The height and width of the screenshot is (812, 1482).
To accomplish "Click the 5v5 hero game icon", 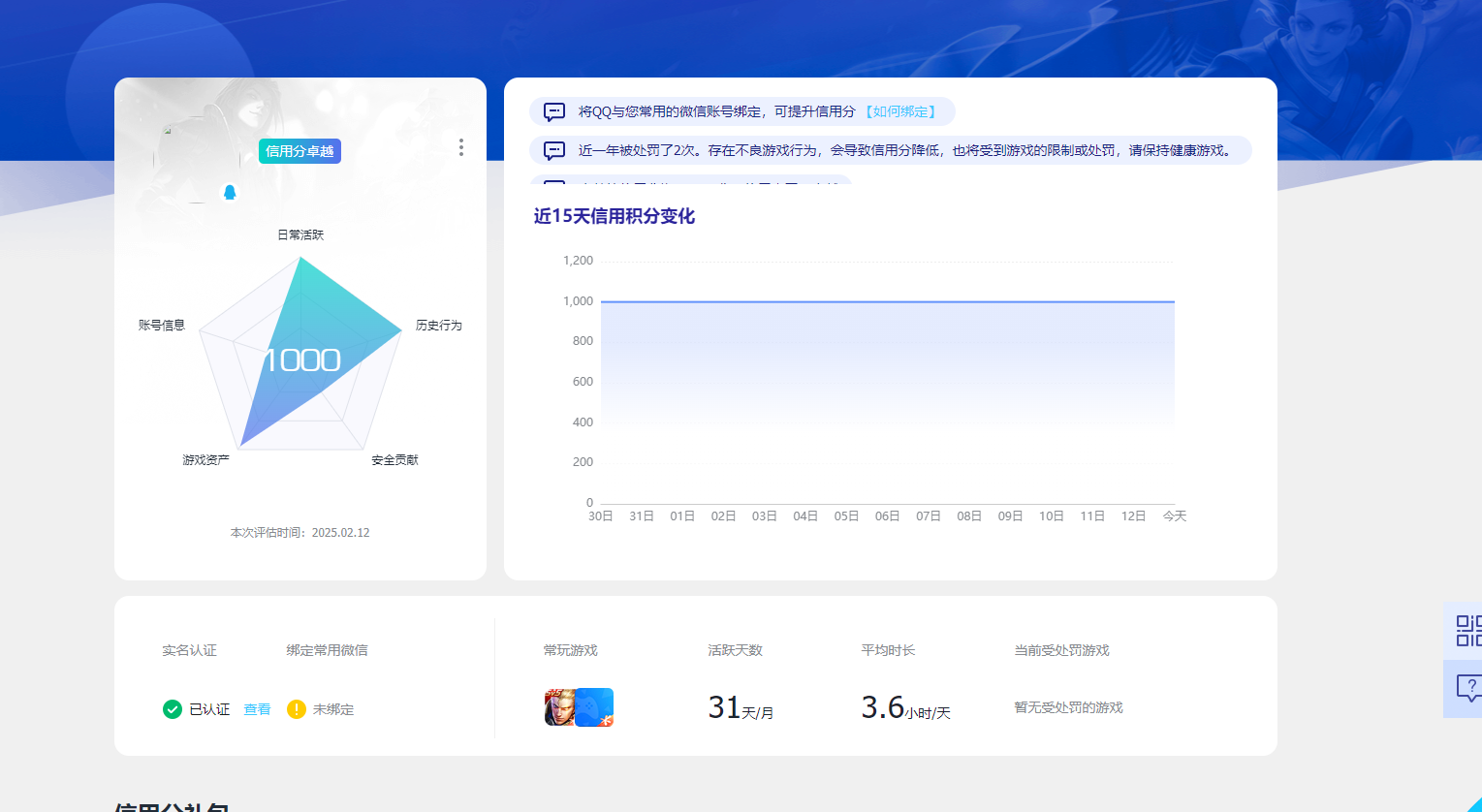I will click(x=560, y=707).
